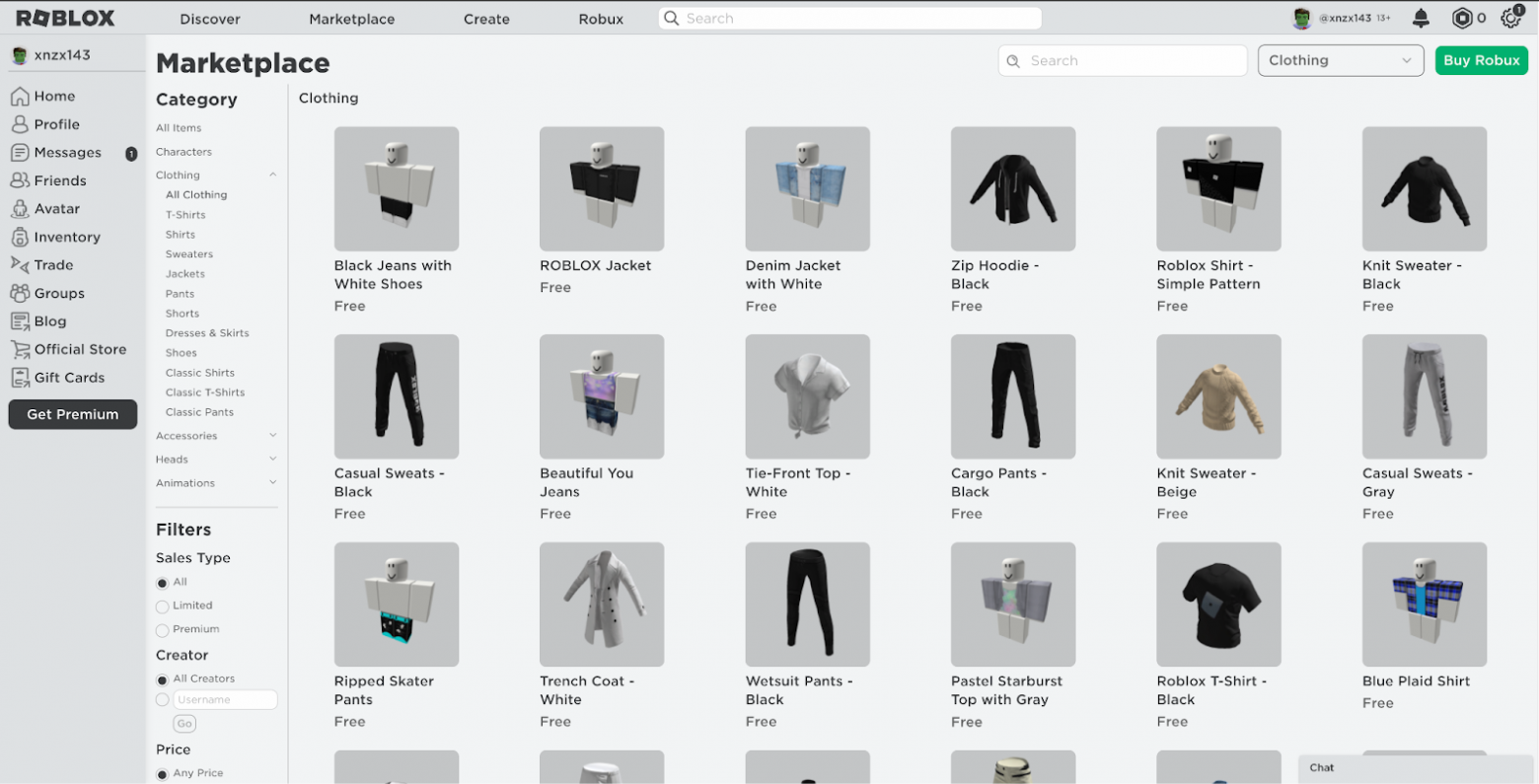The height and width of the screenshot is (784, 1539).
Task: Open the Clothing category dropdown
Action: [1341, 60]
